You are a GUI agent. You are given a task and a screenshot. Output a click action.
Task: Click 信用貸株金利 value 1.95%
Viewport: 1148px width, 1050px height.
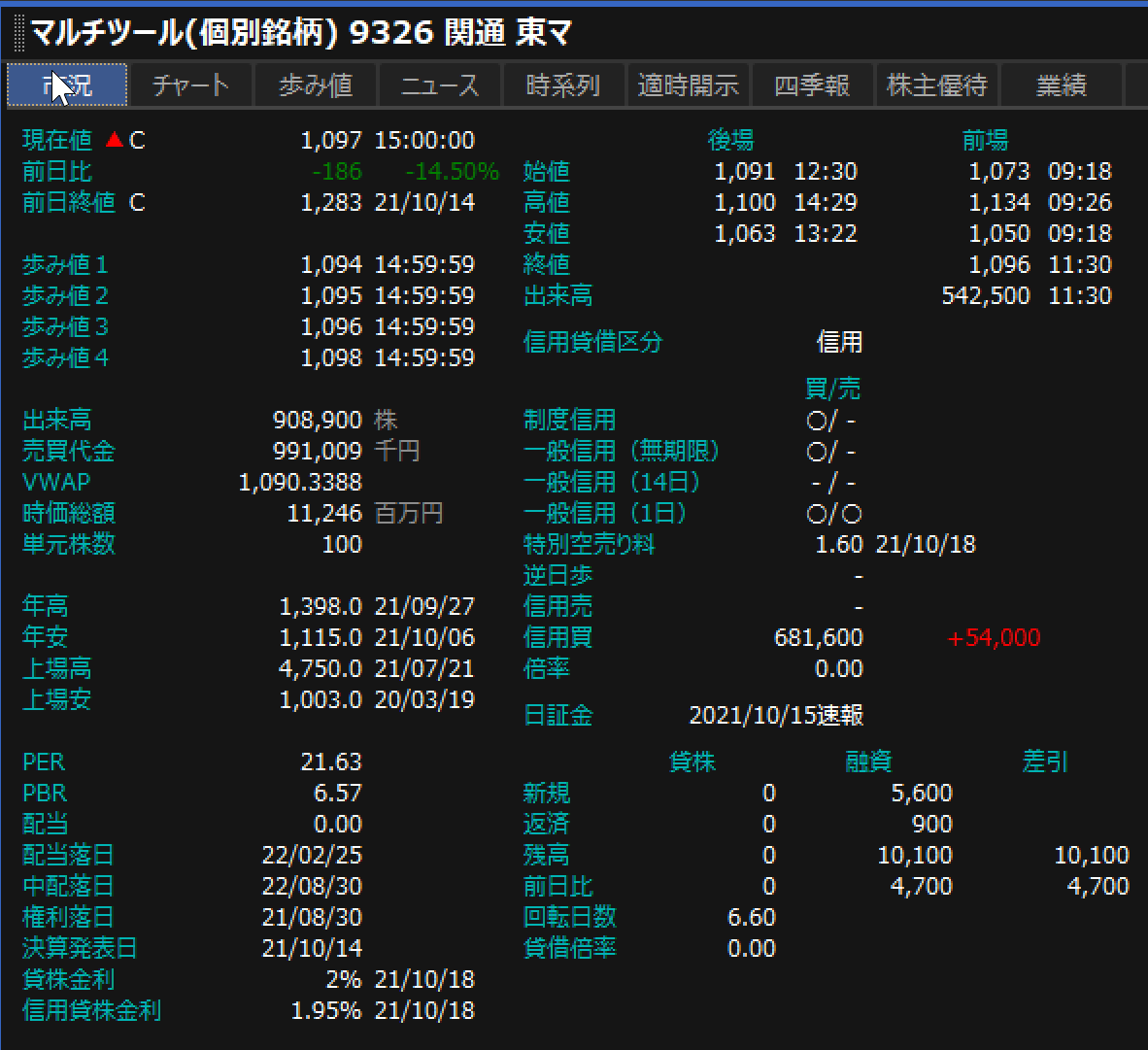click(326, 1011)
